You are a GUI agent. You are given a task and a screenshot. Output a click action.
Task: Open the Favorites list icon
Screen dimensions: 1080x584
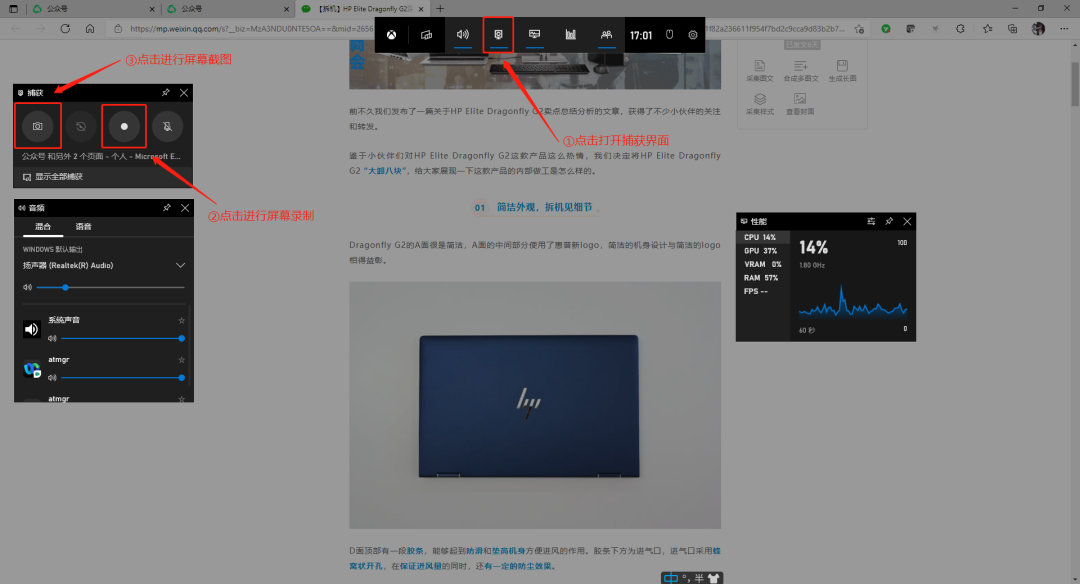coord(988,29)
